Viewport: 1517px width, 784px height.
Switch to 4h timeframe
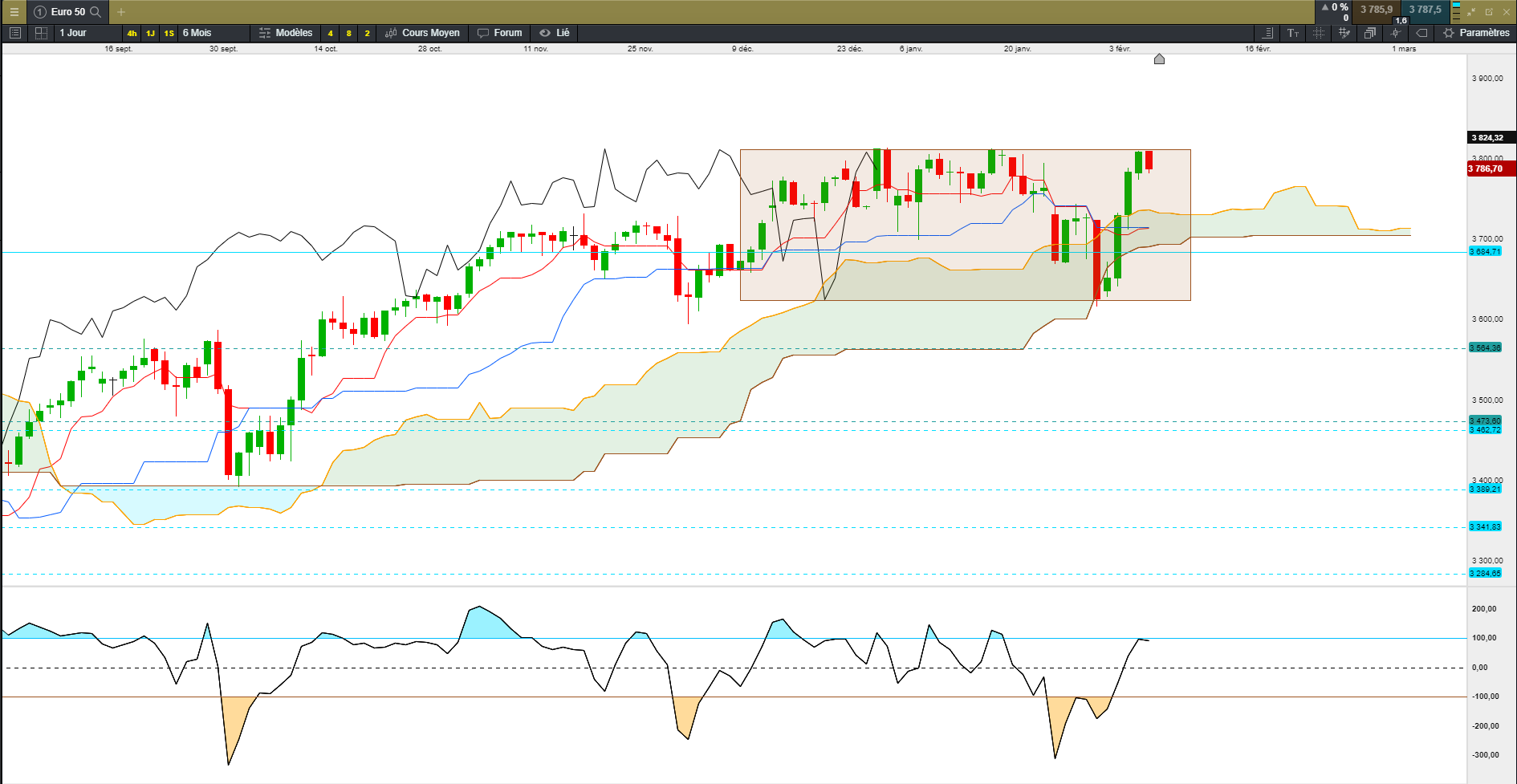coord(132,33)
